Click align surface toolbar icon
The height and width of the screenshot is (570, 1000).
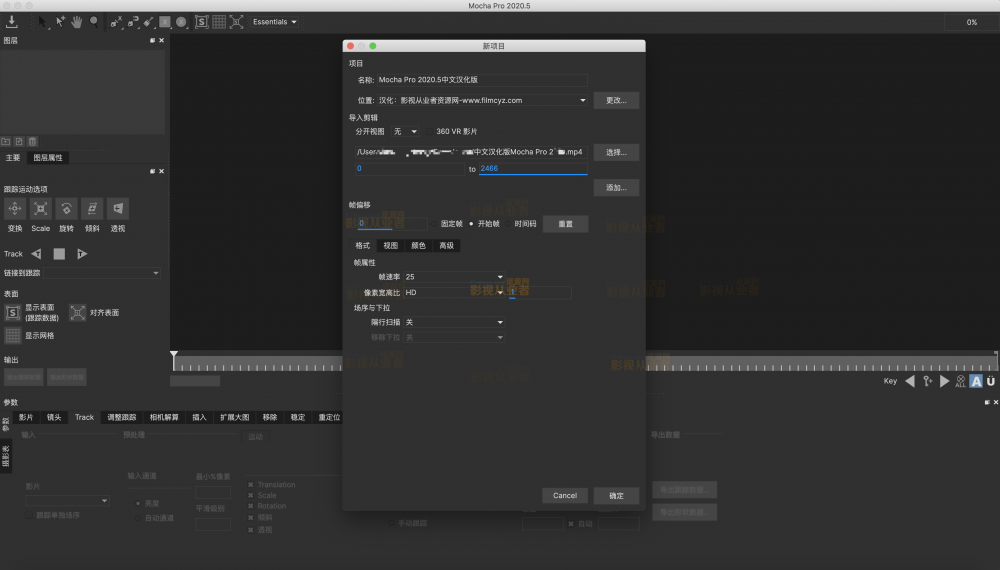[x=236, y=22]
